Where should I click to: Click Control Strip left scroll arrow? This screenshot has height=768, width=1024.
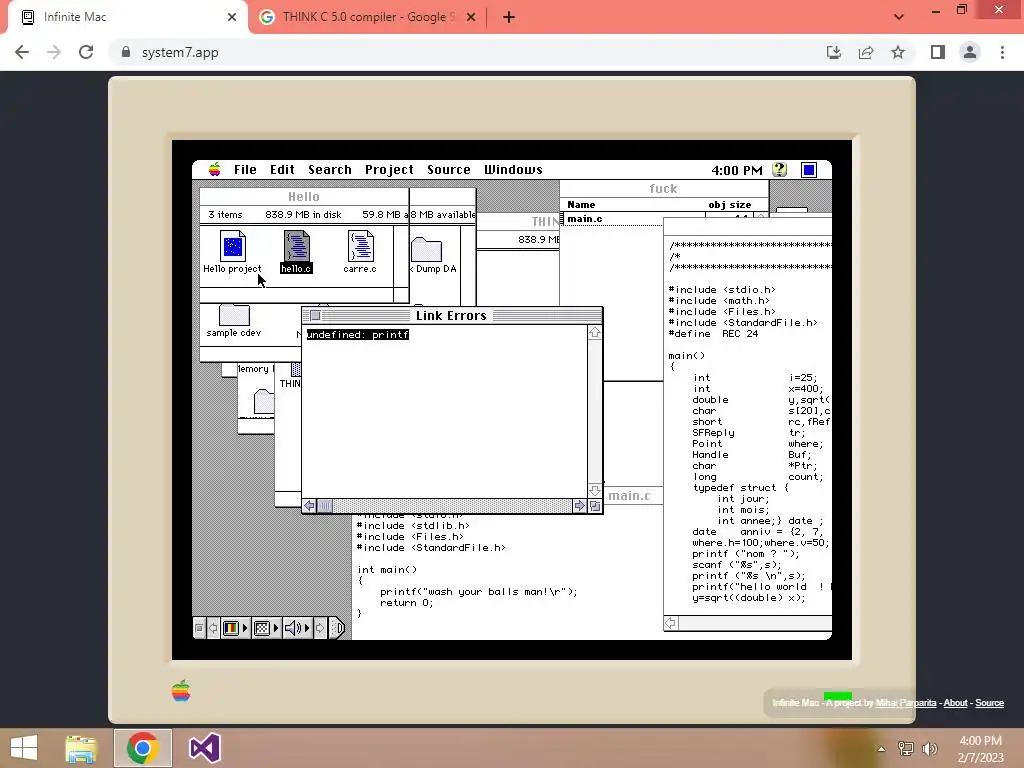tap(213, 628)
